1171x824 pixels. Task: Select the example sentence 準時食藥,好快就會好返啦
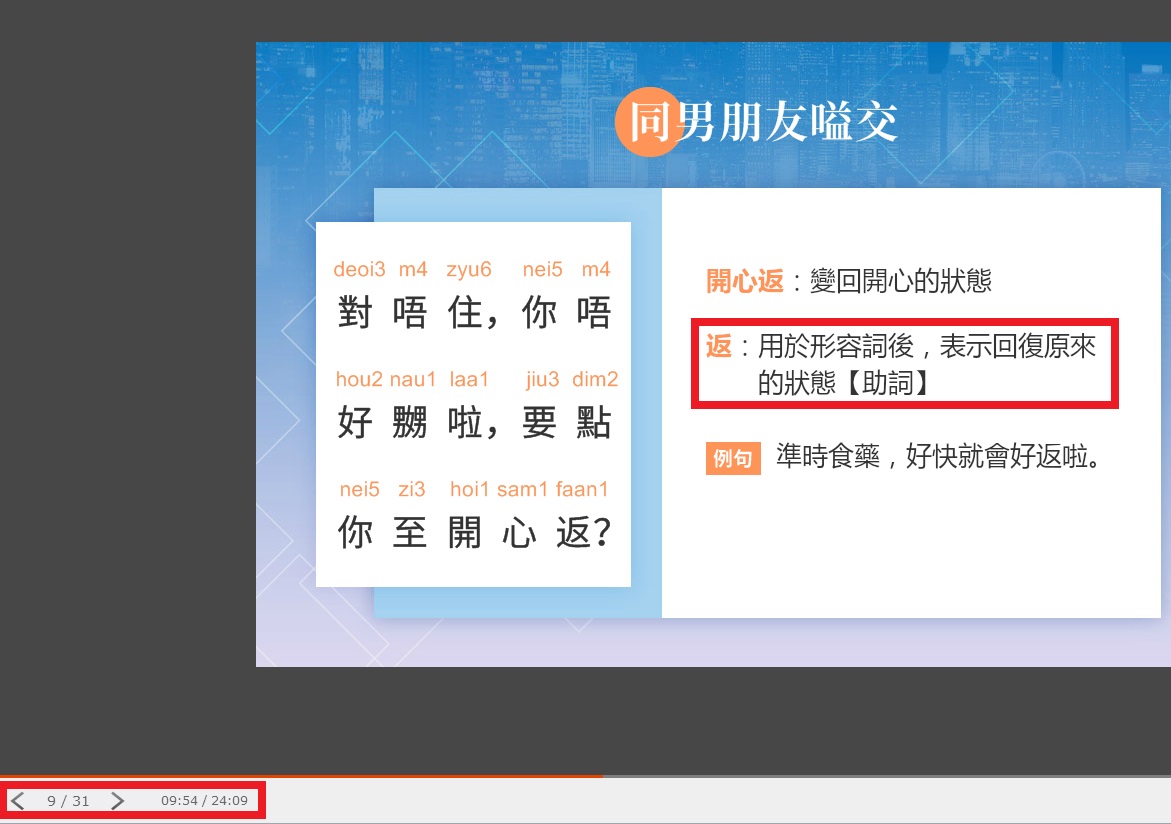click(938, 458)
